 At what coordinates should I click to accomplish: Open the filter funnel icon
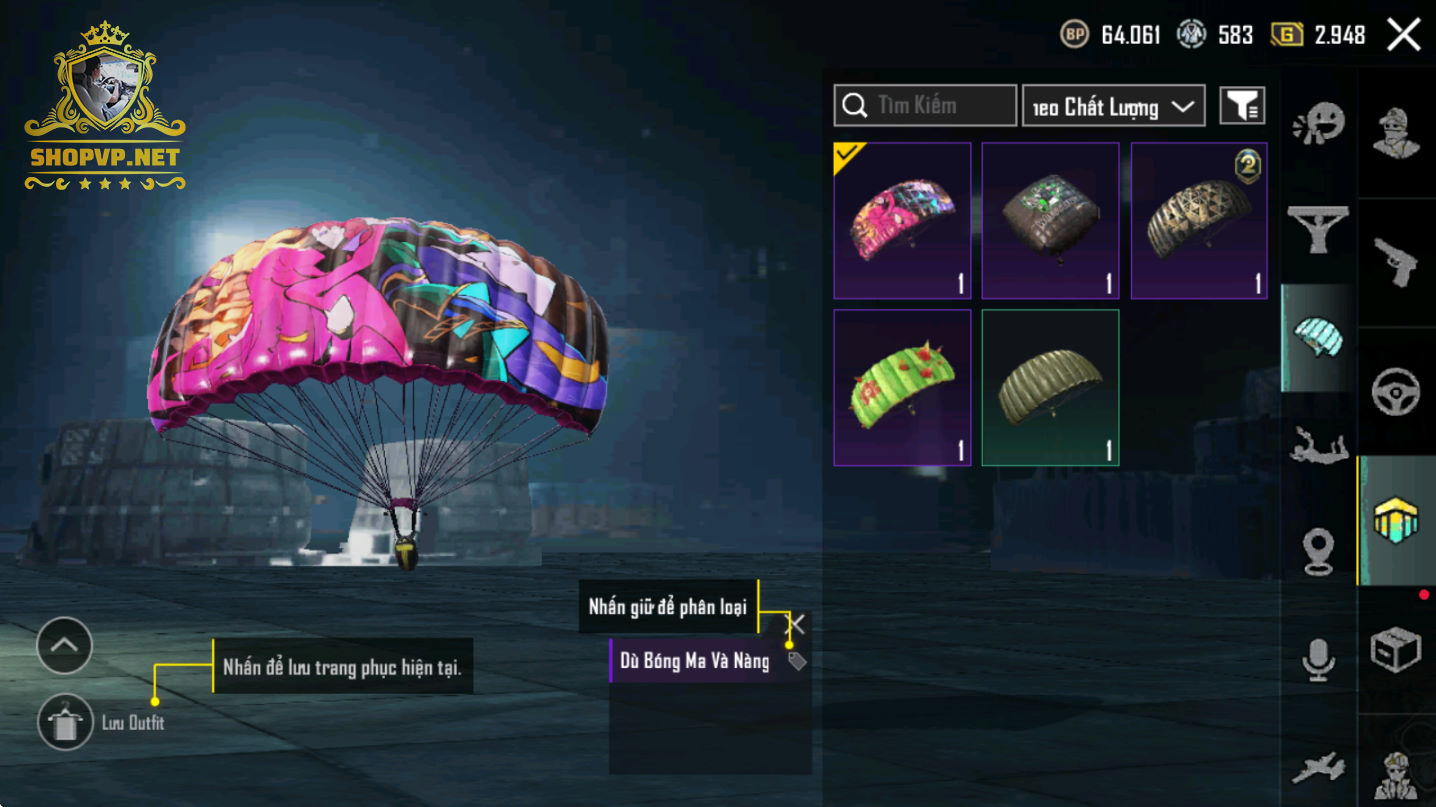point(1242,105)
